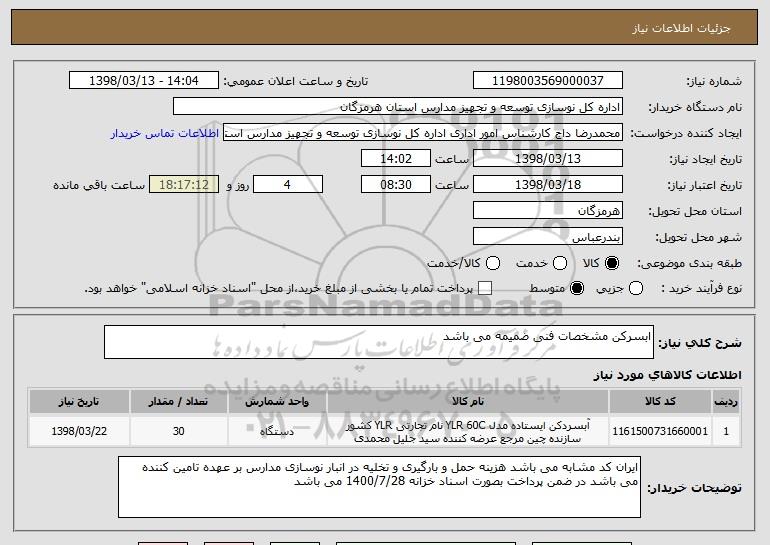Click the request creator field محمدرضا داج
The height and width of the screenshot is (545, 770).
[423, 133]
